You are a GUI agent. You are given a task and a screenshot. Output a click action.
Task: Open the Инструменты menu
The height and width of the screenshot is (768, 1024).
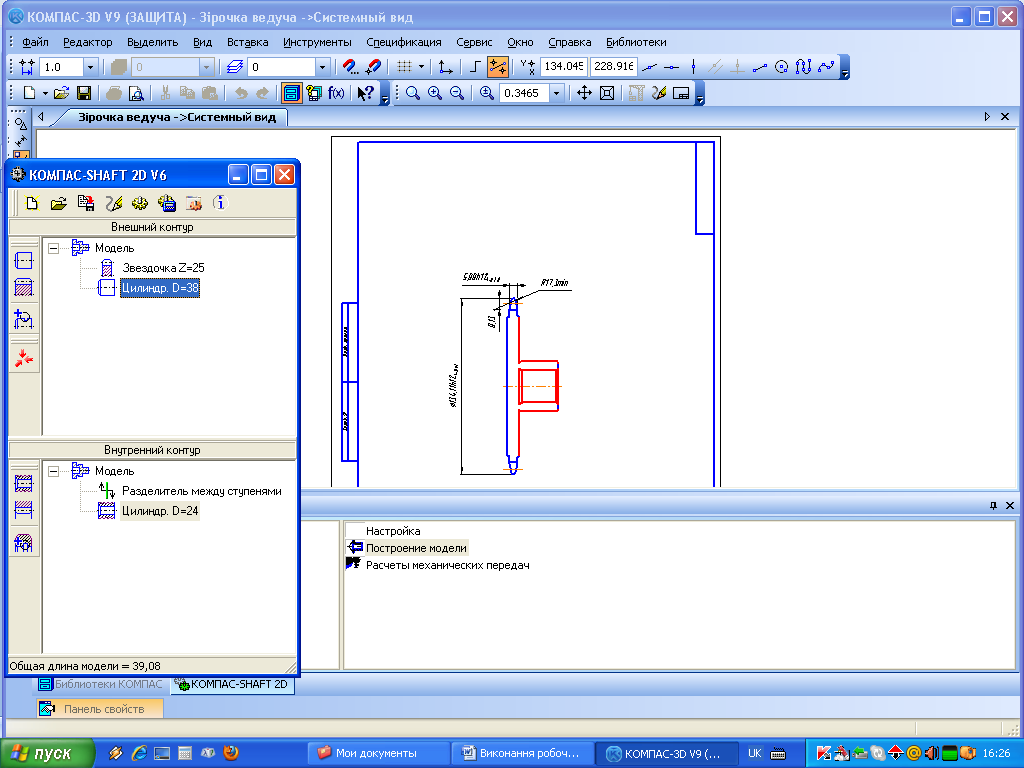(317, 42)
